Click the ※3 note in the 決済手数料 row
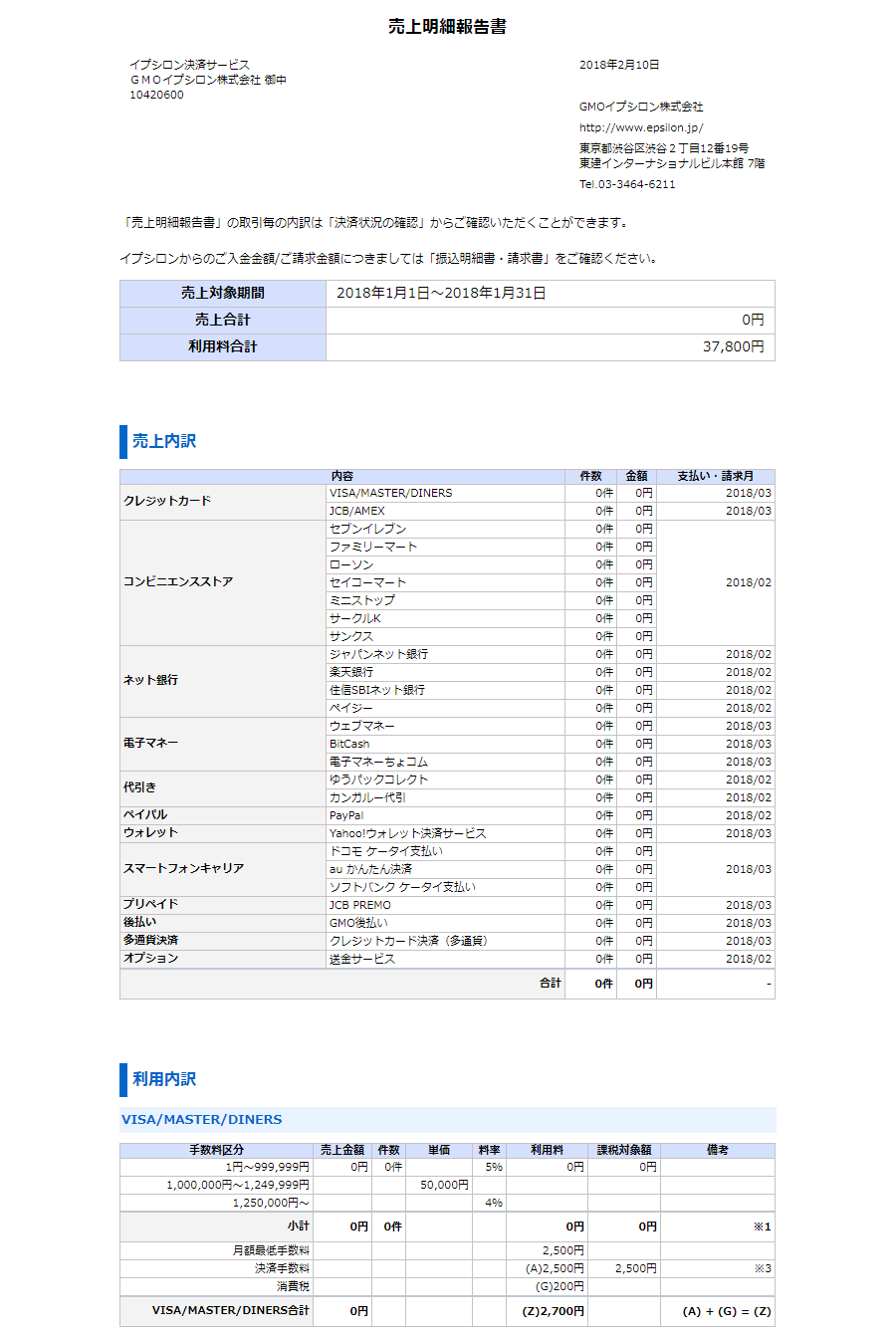This screenshot has height=1336, width=896. click(x=762, y=1269)
